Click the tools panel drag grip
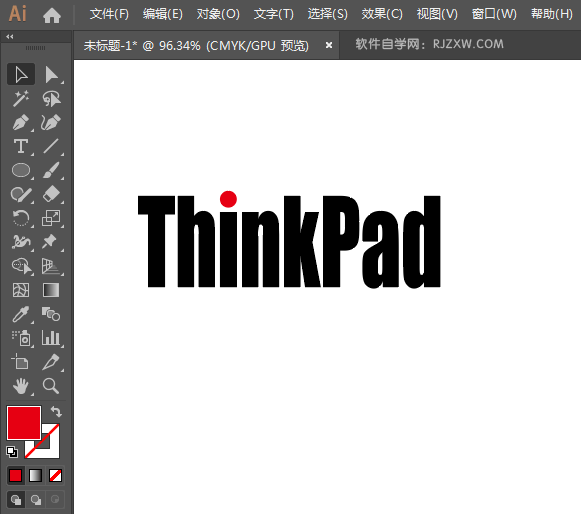 coord(35,48)
